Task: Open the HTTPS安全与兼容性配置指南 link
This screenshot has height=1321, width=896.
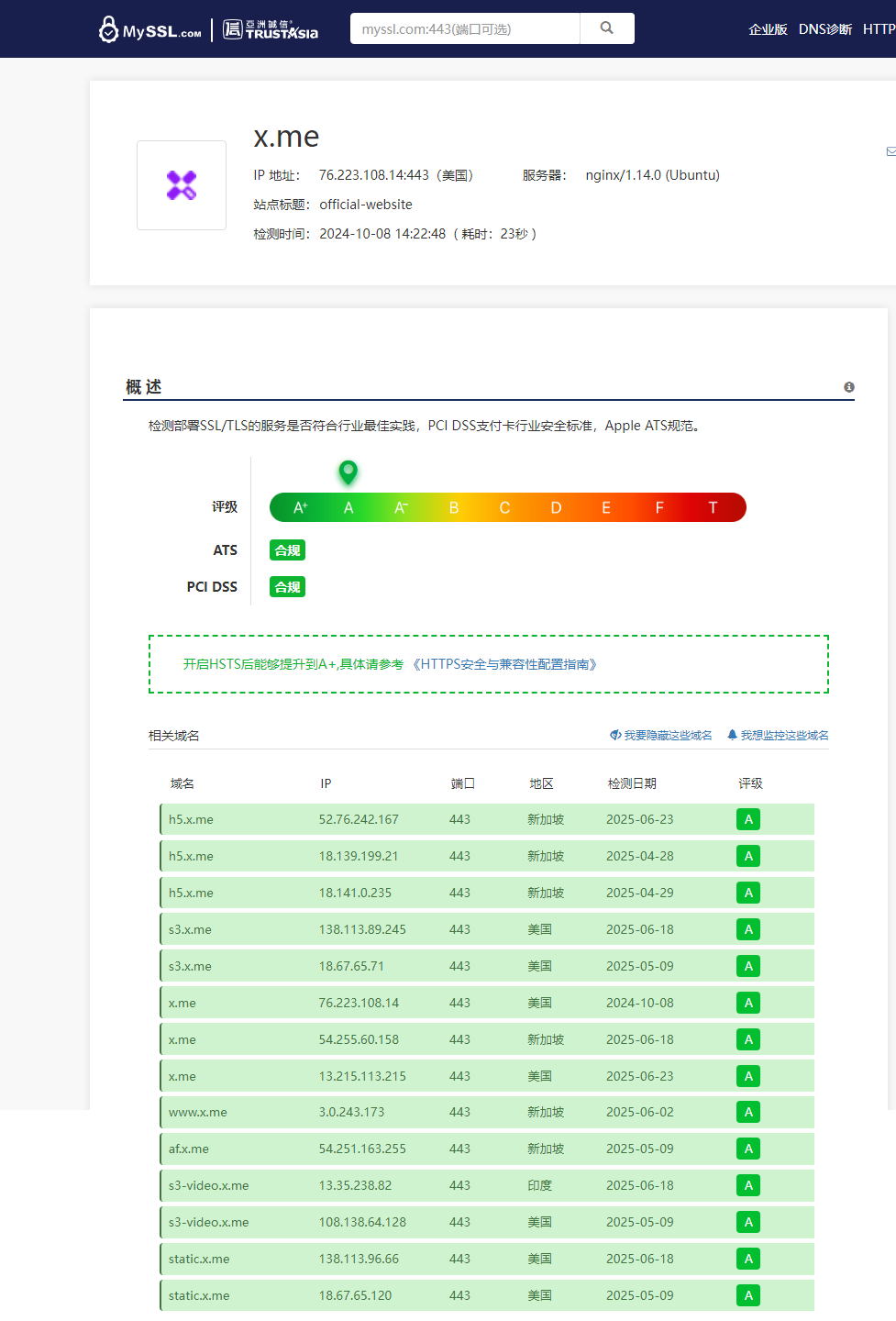Action: [504, 664]
